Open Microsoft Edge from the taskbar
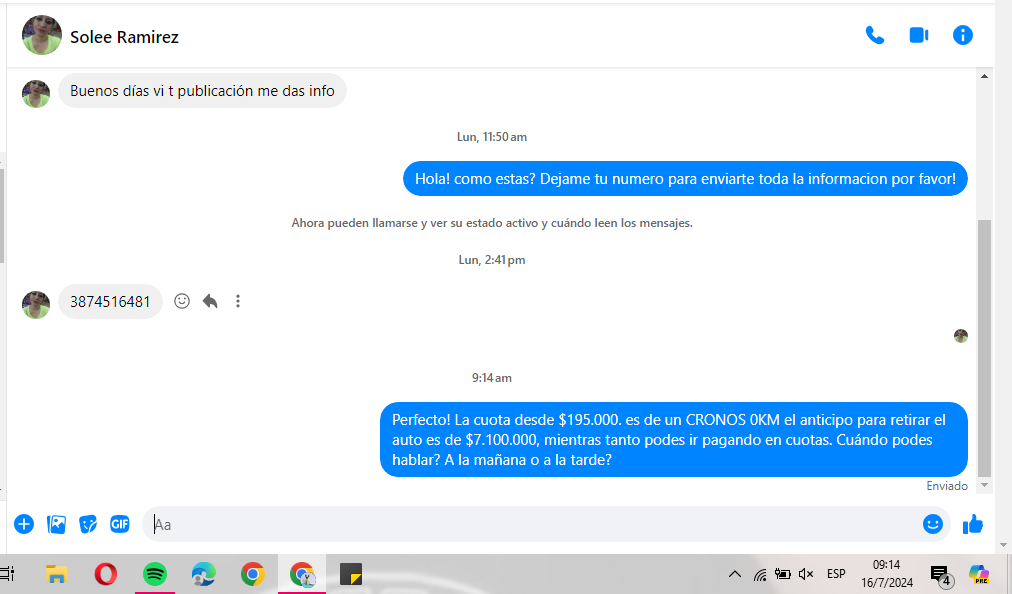The height and width of the screenshot is (594, 1012). click(x=204, y=574)
